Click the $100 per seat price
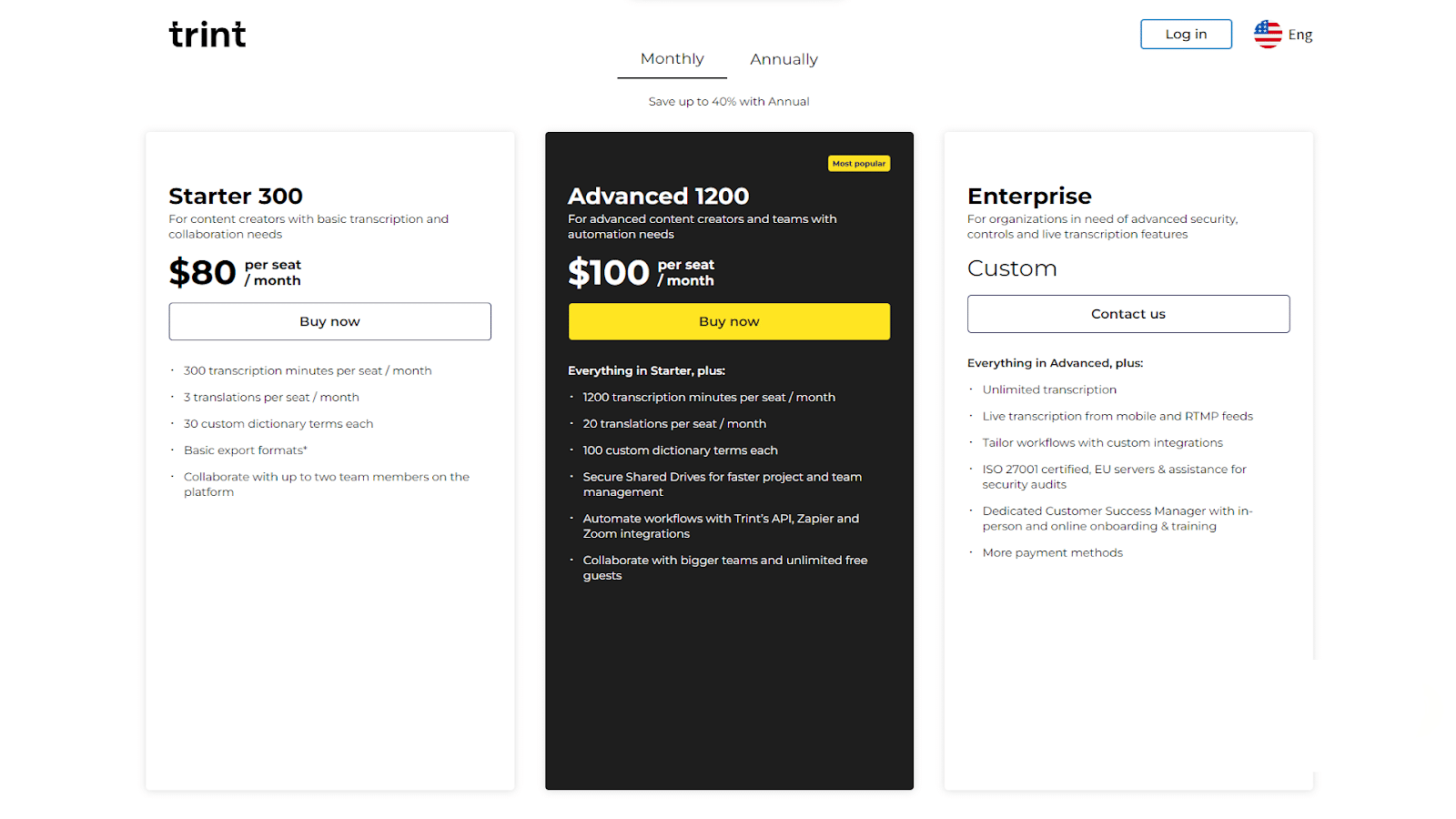The width and height of the screenshot is (1456, 819). (x=609, y=272)
